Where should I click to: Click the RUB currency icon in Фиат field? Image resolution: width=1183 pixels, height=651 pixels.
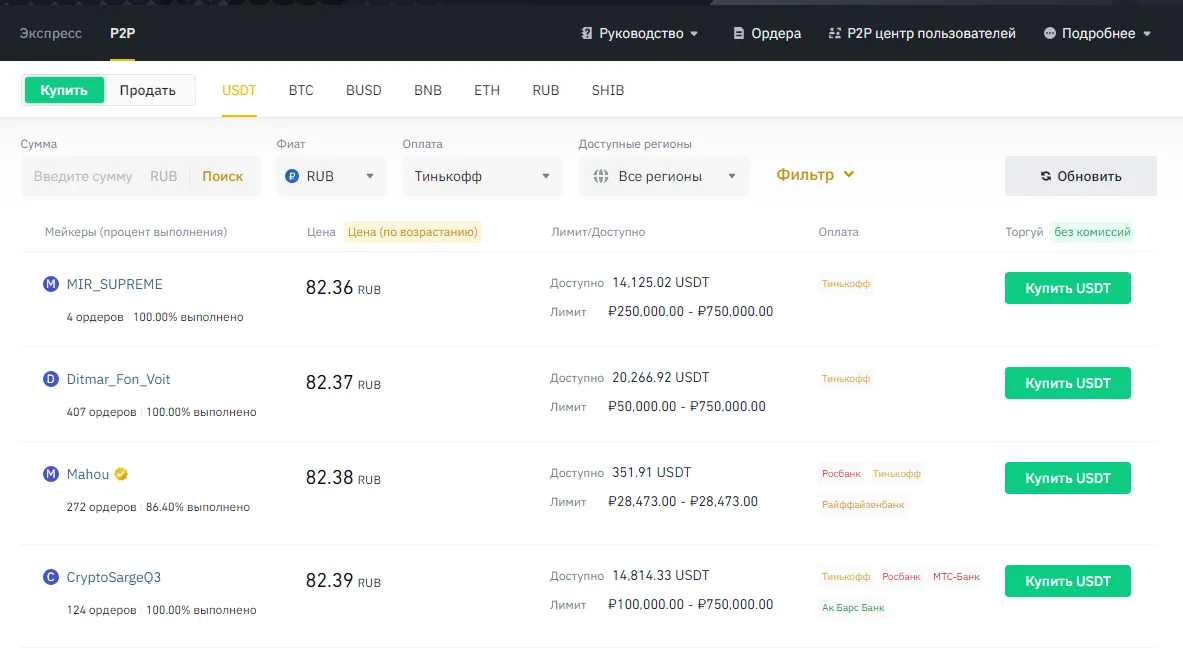coord(291,176)
